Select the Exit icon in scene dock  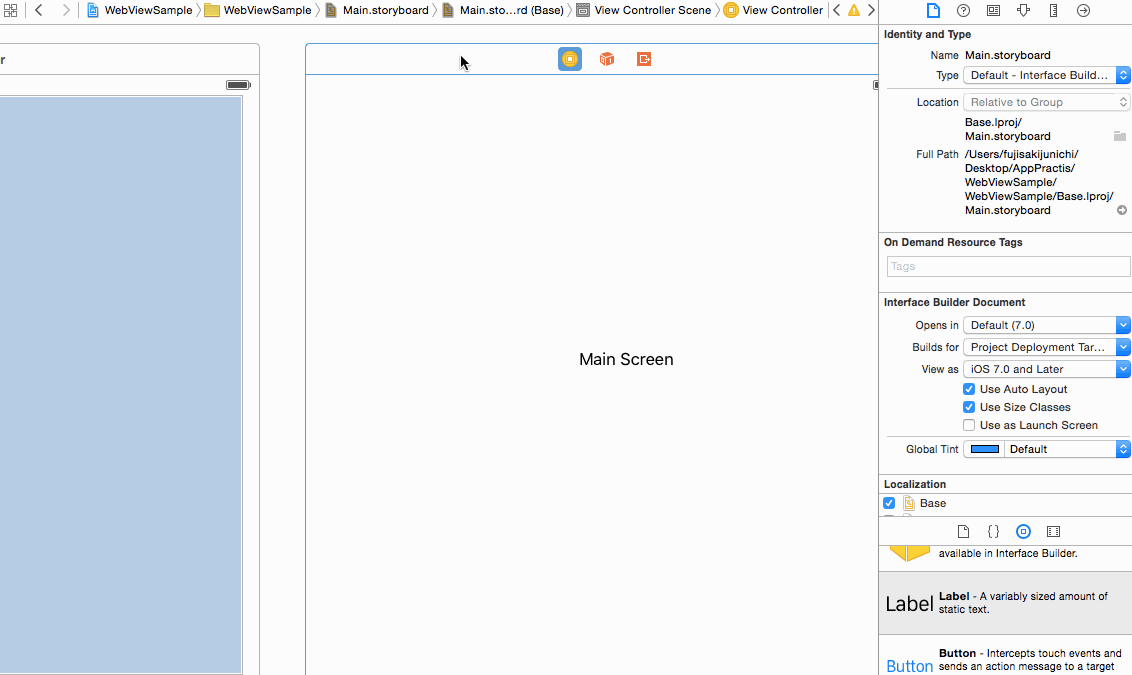pyautogui.click(x=644, y=59)
